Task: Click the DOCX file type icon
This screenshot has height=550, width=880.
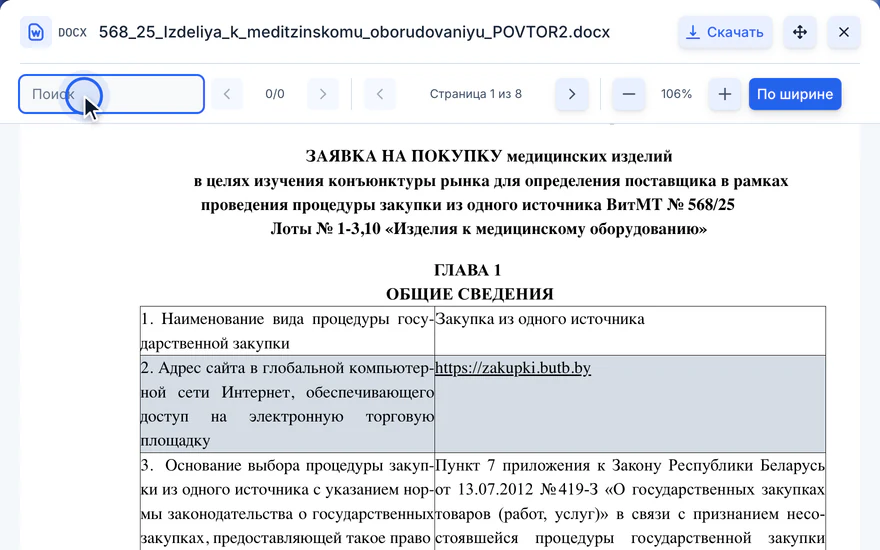Action: click(36, 33)
